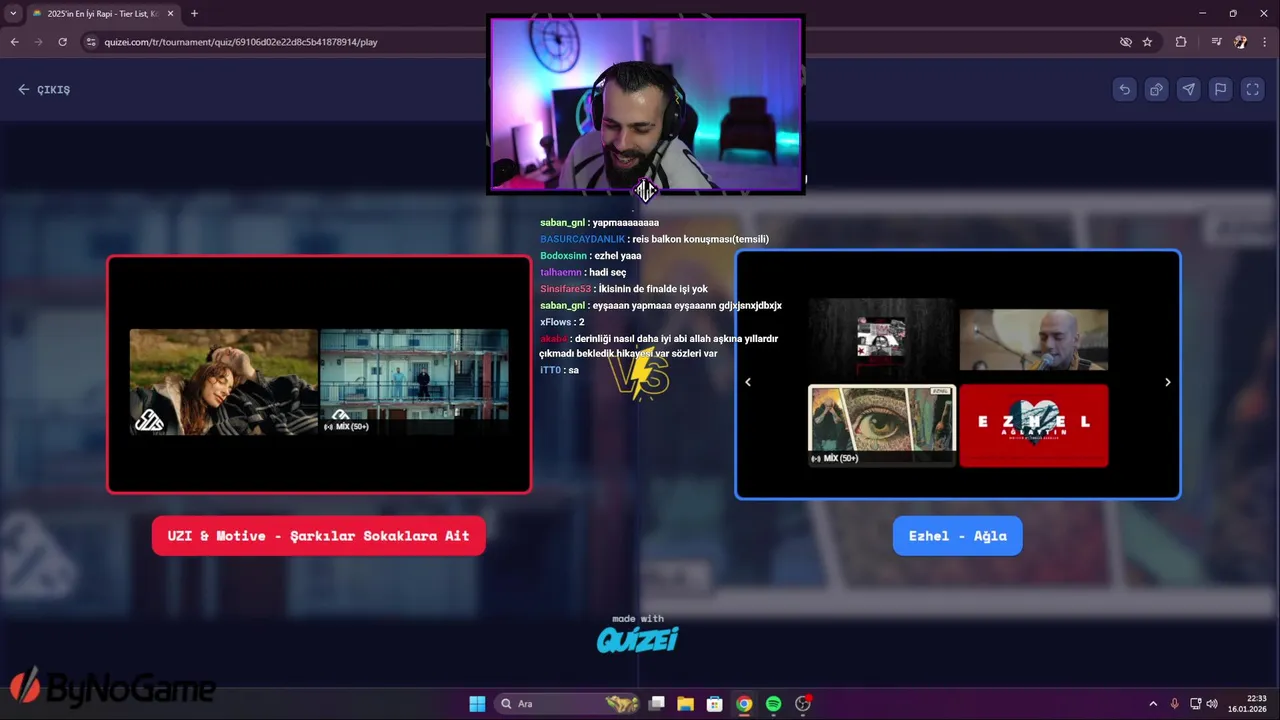Viewport: 1280px width, 720px height.
Task: Open Microsoft Store from the taskbar
Action: tap(715, 704)
